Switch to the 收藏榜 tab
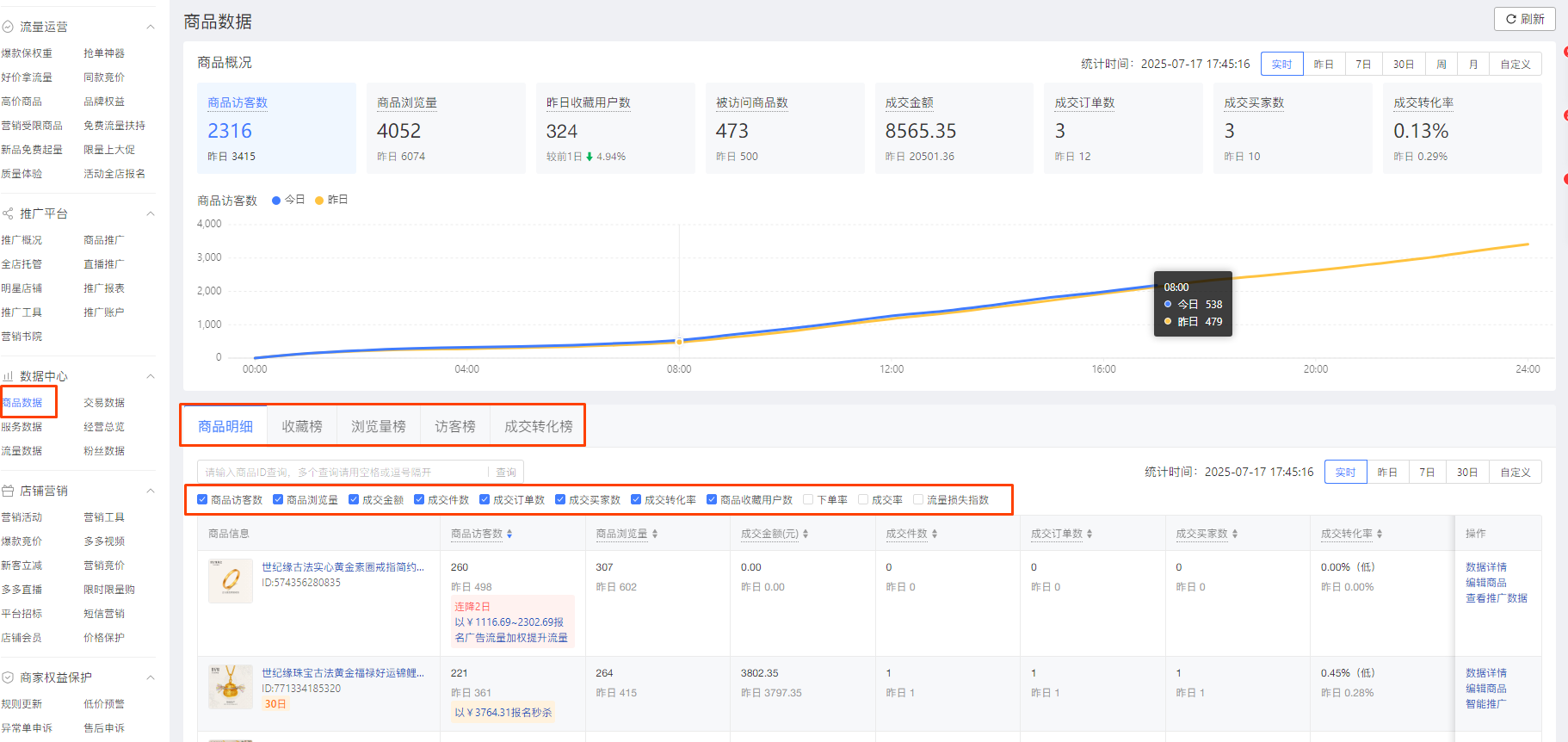The image size is (1568, 742). pyautogui.click(x=301, y=426)
